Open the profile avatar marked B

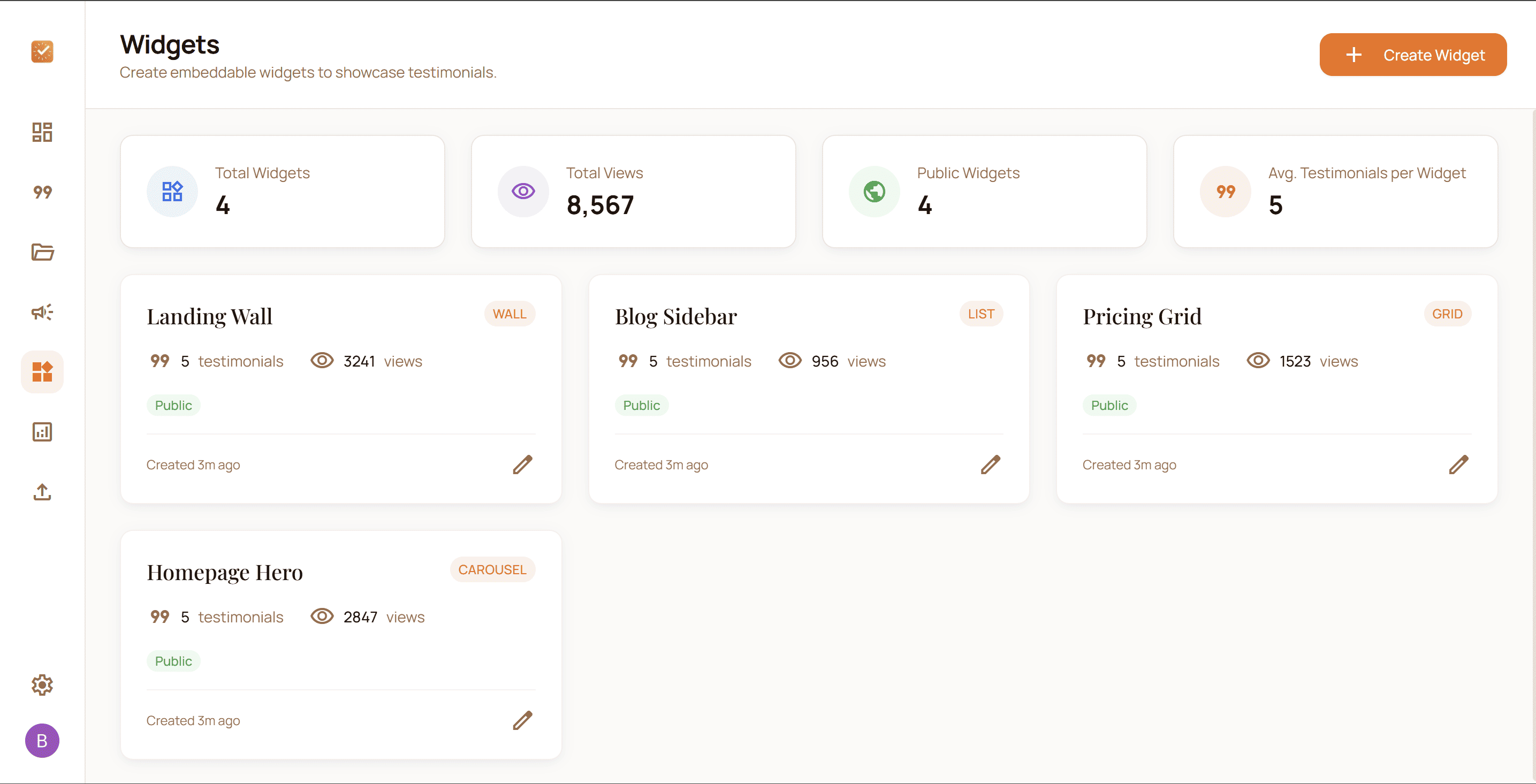pos(42,741)
